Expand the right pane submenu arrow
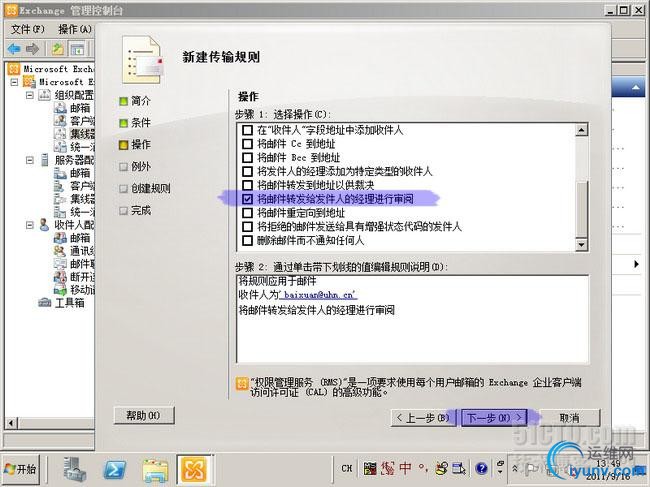 click(x=636, y=264)
